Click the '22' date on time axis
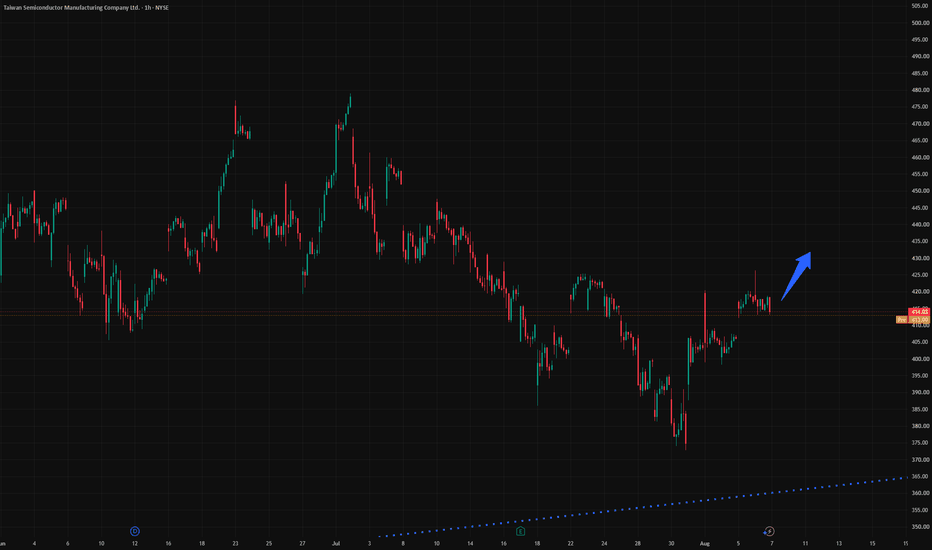932x550 pixels. pyautogui.click(x=571, y=543)
